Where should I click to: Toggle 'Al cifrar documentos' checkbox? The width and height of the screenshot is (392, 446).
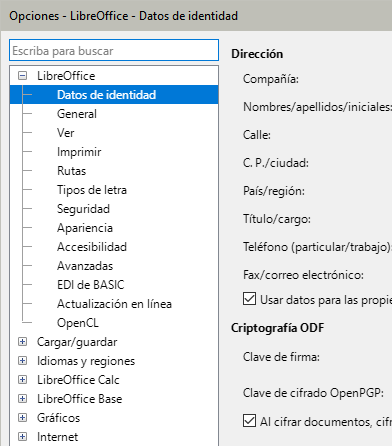click(249, 421)
